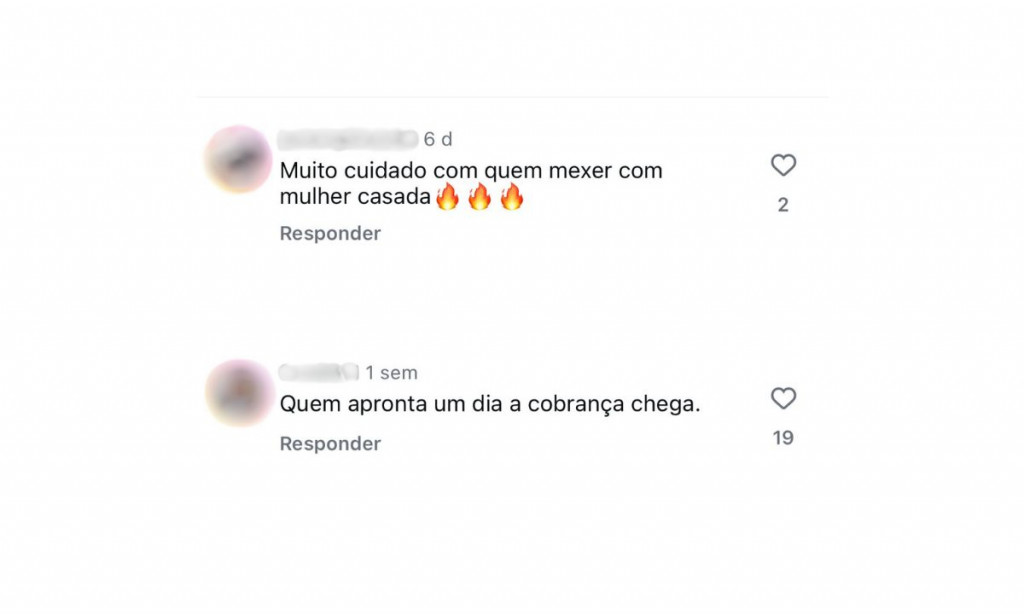This screenshot has height=614, width=1024.
Task: Open the profile picture of the 1 sem commenter
Action: pos(239,393)
